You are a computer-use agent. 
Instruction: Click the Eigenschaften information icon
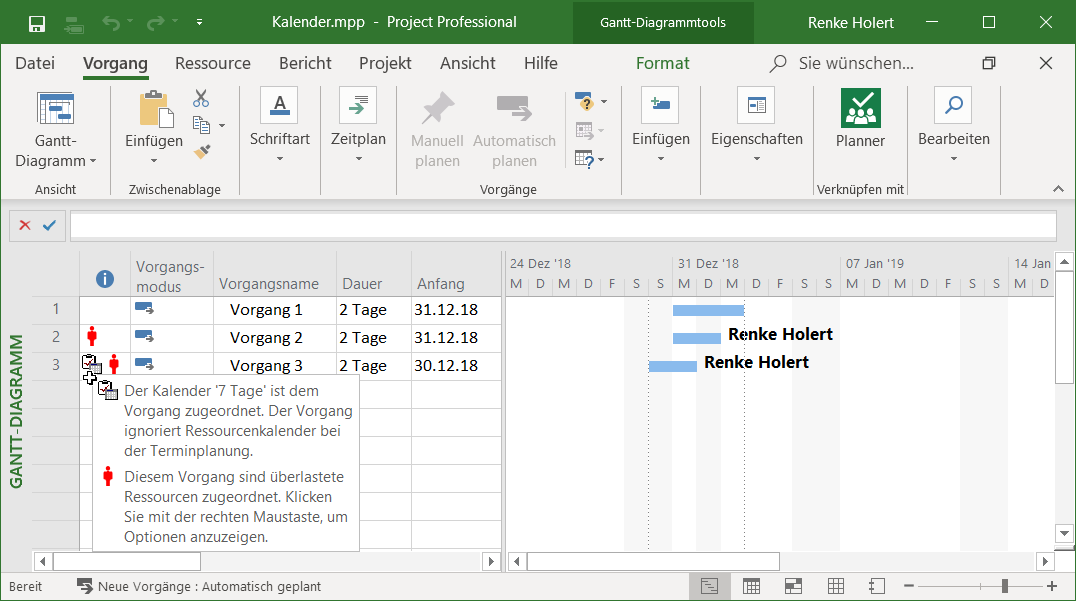point(756,105)
